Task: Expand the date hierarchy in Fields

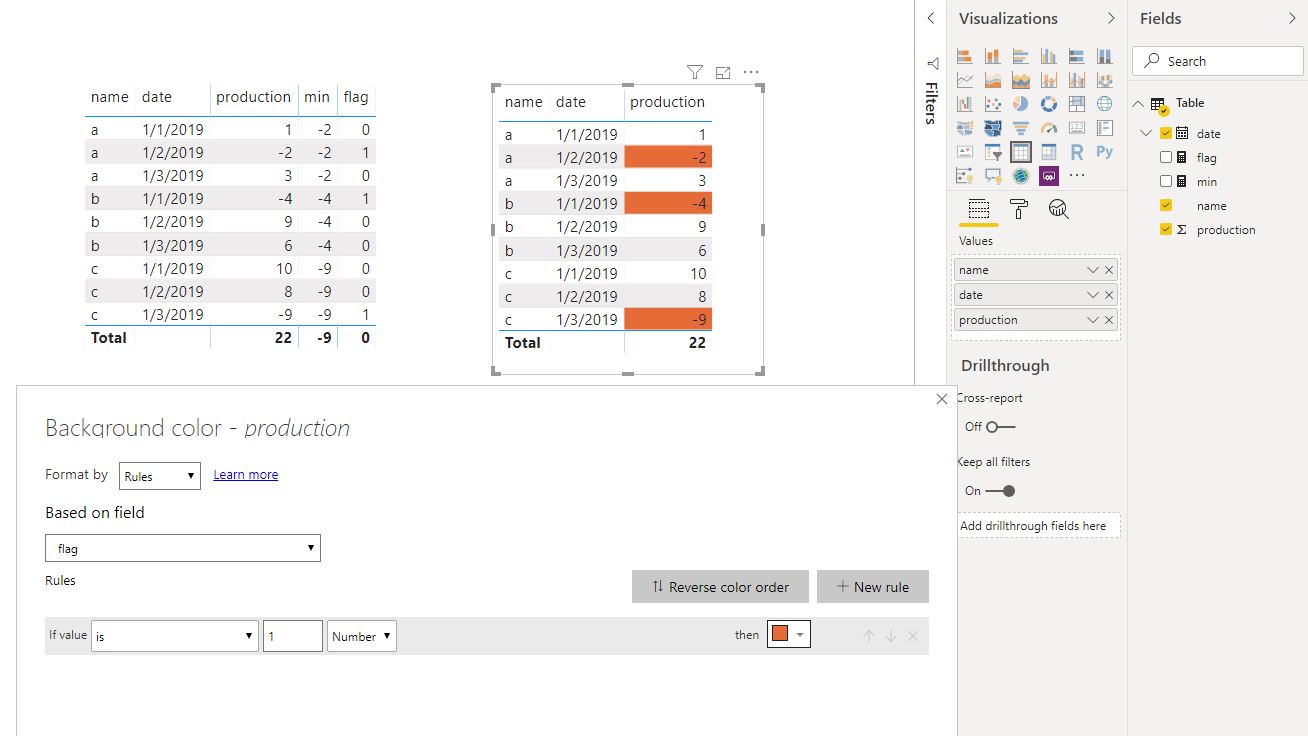Action: point(1147,133)
